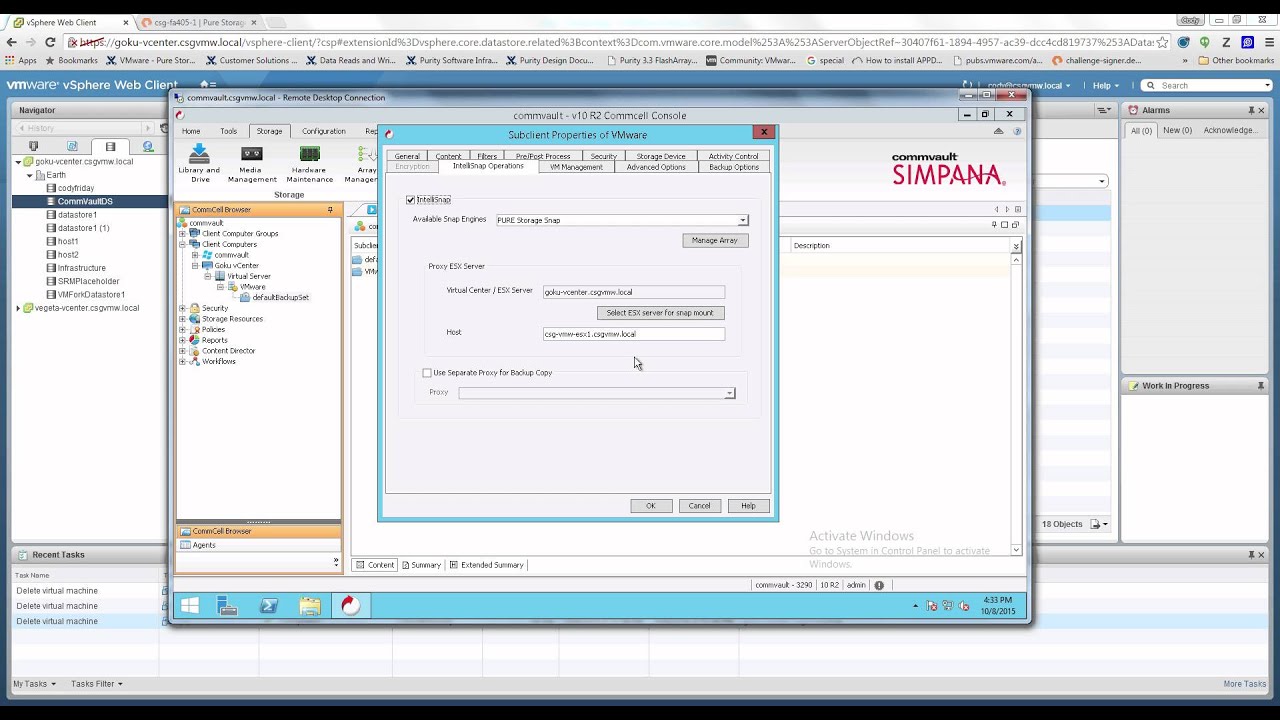Open Library and Drive tool
This screenshot has width=1280, height=720.
pos(199,162)
